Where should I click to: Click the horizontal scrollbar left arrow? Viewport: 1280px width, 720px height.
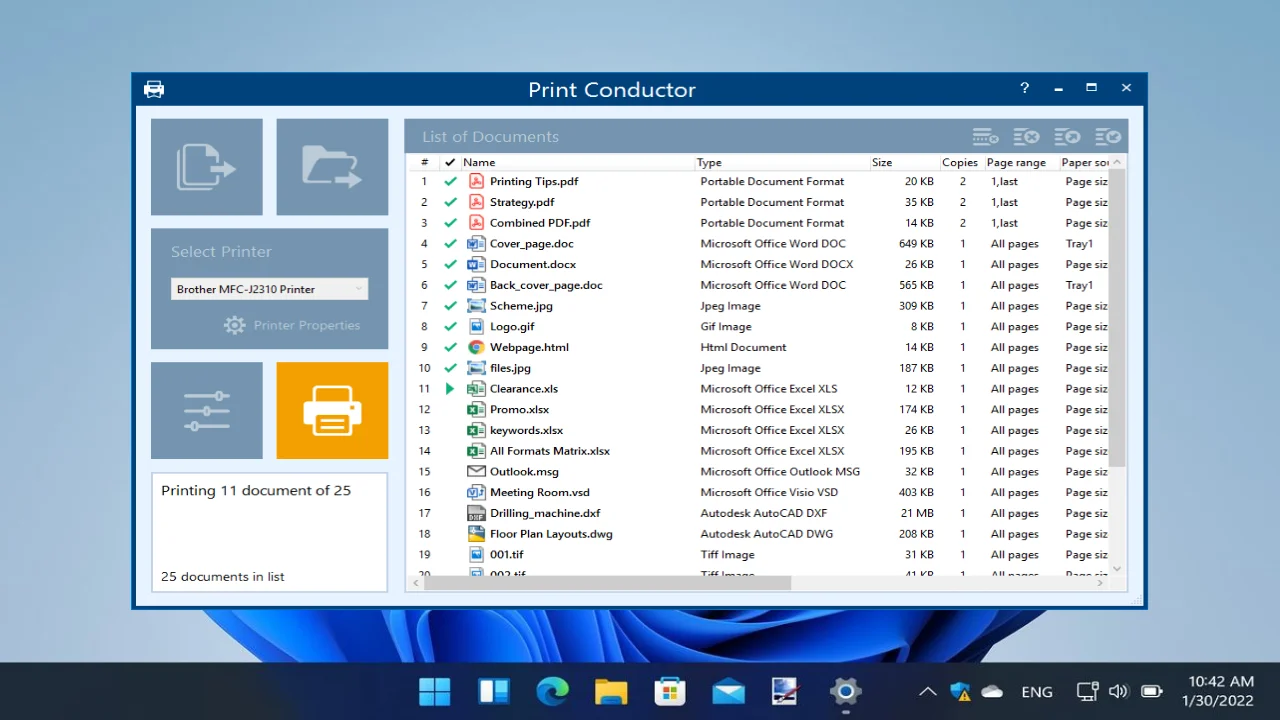pyautogui.click(x=416, y=583)
